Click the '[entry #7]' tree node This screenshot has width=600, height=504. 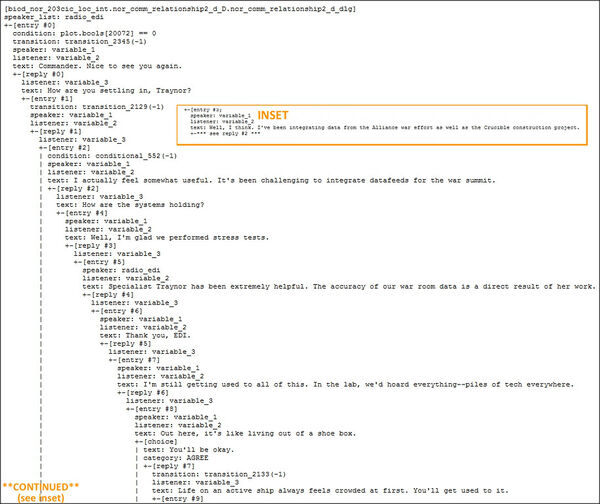[134, 360]
